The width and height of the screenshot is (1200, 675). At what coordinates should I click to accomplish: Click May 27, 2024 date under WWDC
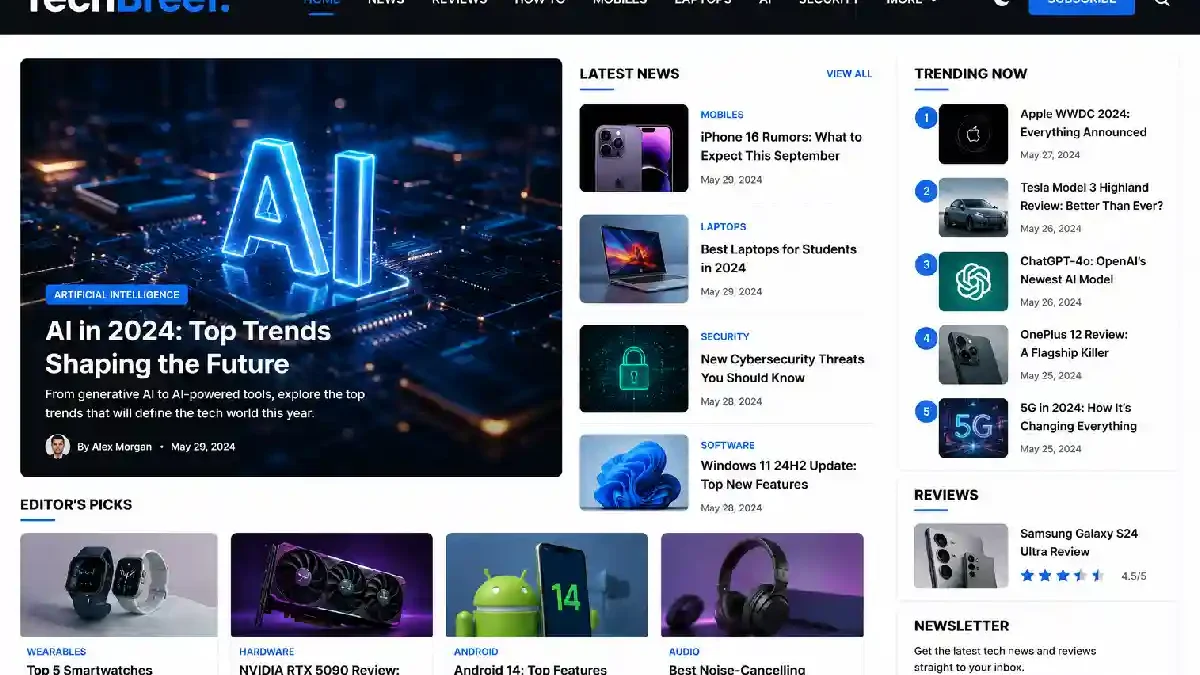1050,155
